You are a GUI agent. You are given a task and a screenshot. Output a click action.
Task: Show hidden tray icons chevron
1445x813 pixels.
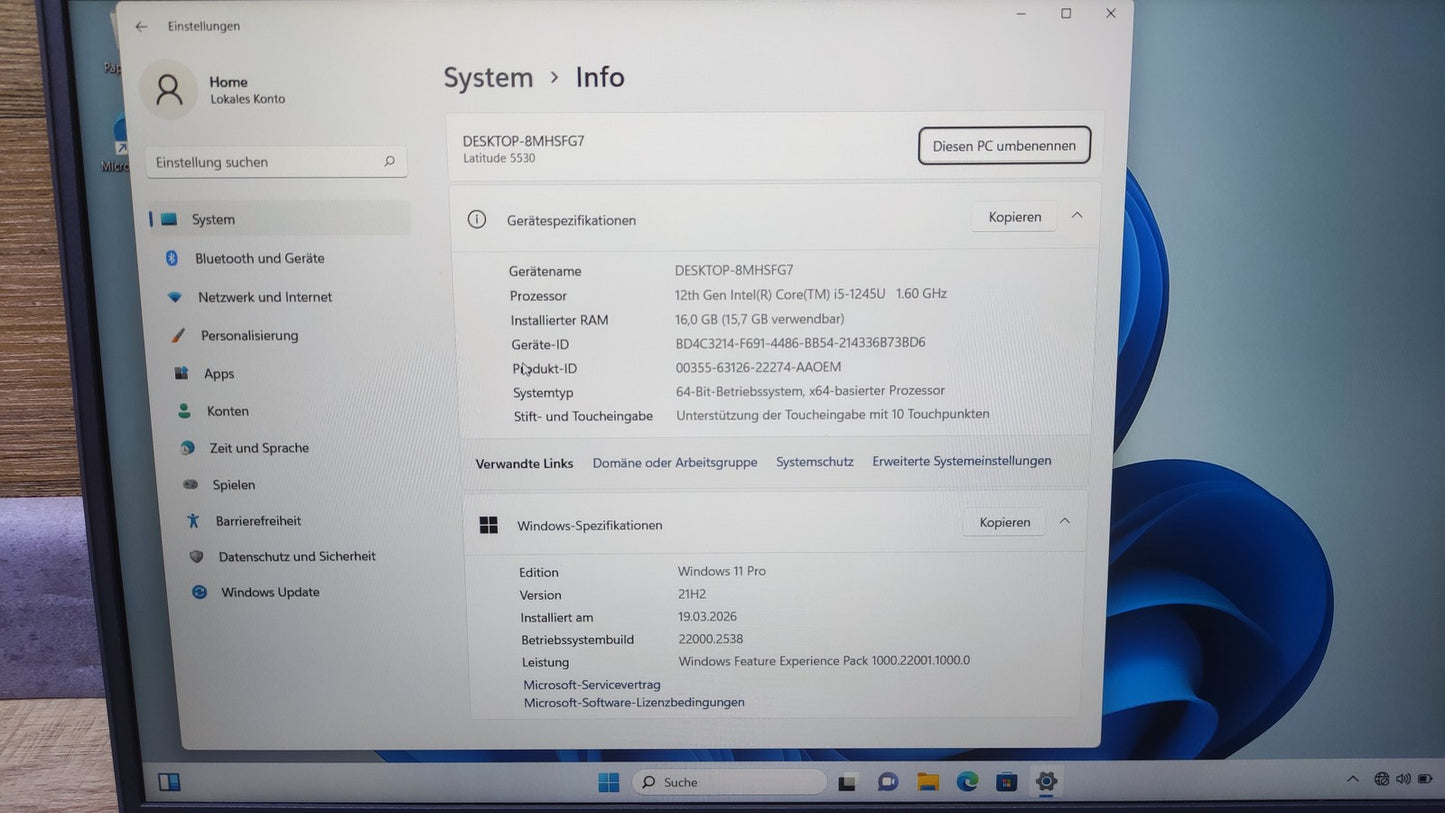point(1353,779)
